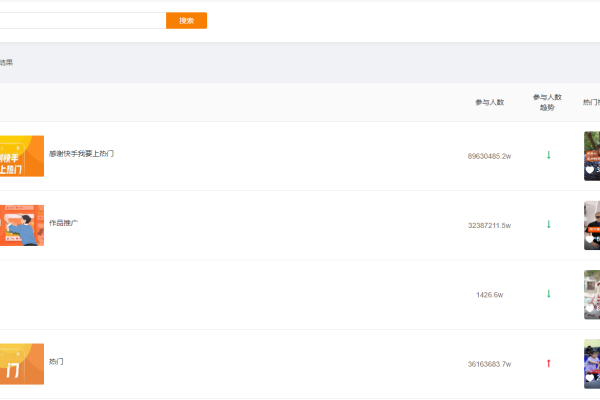Click heart icon on 感谢快手我要上热门 video
This screenshot has width=600, height=400.
[590, 171]
